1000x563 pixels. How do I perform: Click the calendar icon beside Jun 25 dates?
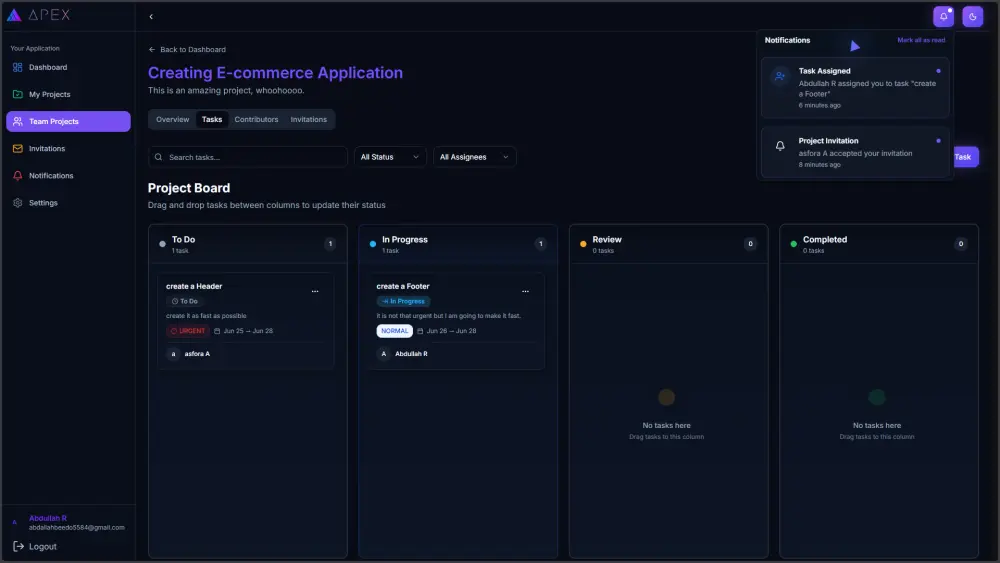pos(217,331)
